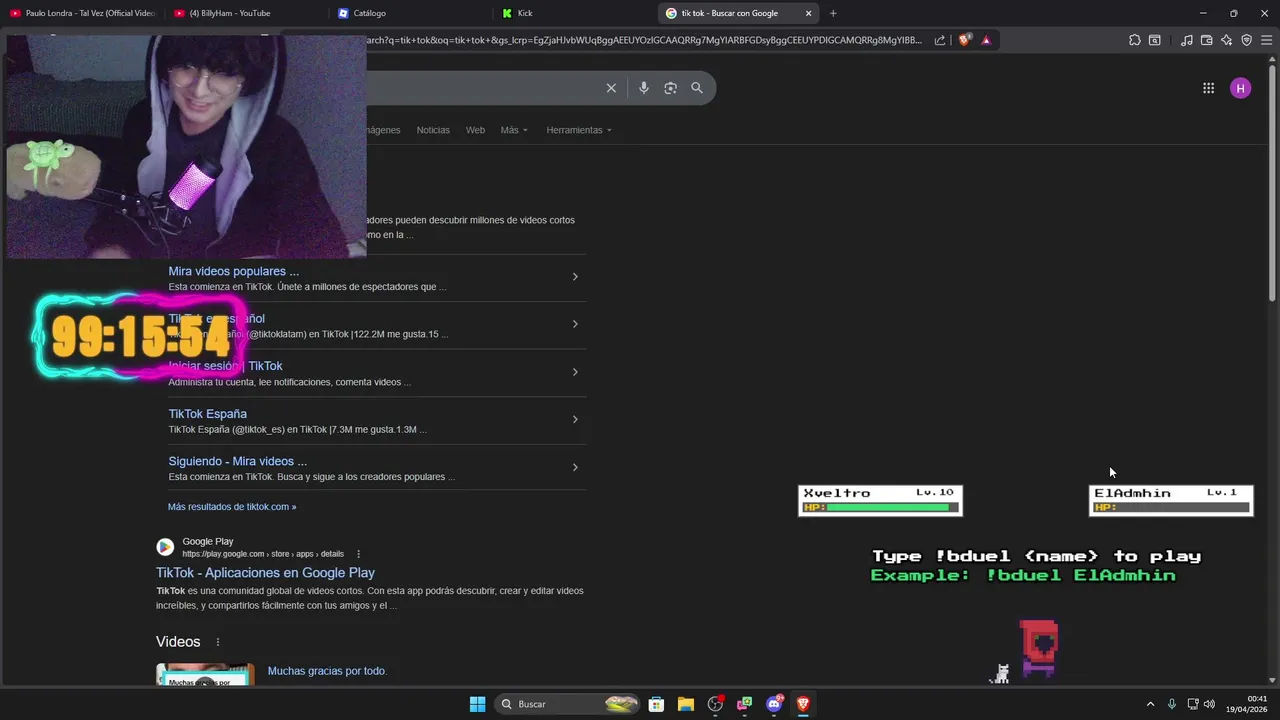The image size is (1280, 720).
Task: Click the Xveltro green HP bar
Action: pyautogui.click(x=888, y=508)
